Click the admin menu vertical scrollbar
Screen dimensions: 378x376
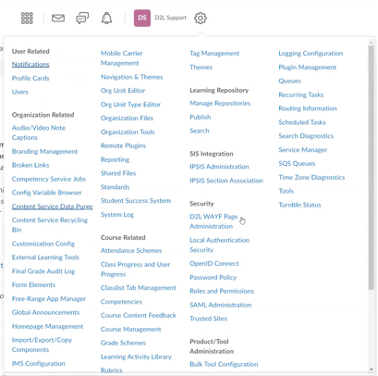tap(371, 167)
